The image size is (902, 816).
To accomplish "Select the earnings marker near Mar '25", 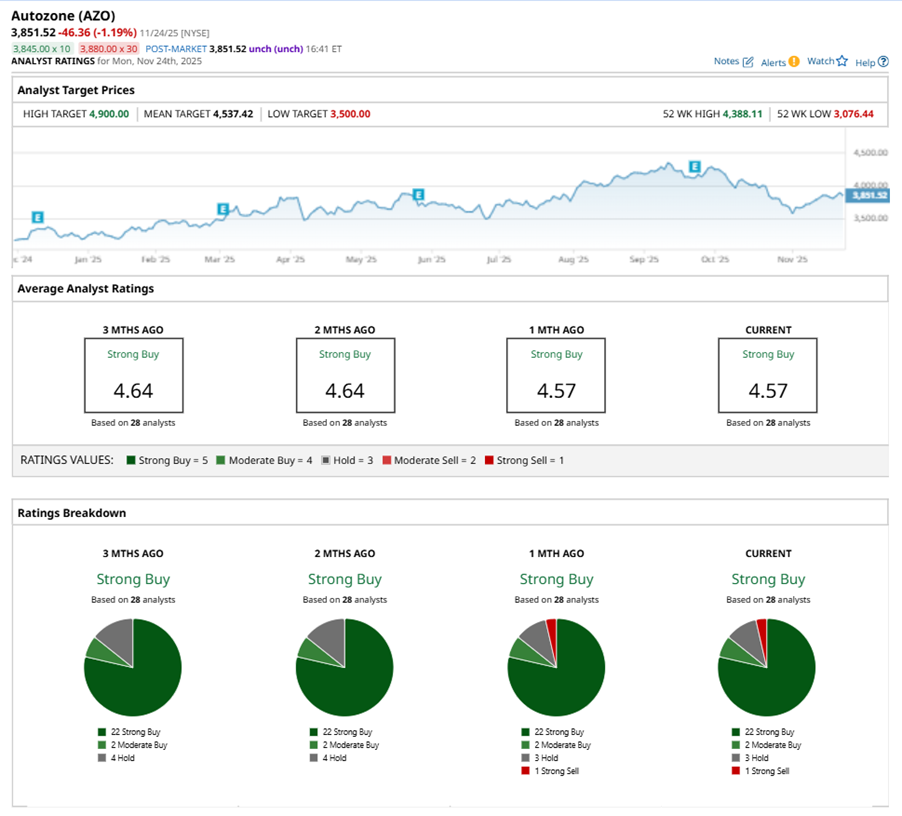I will pos(223,209).
